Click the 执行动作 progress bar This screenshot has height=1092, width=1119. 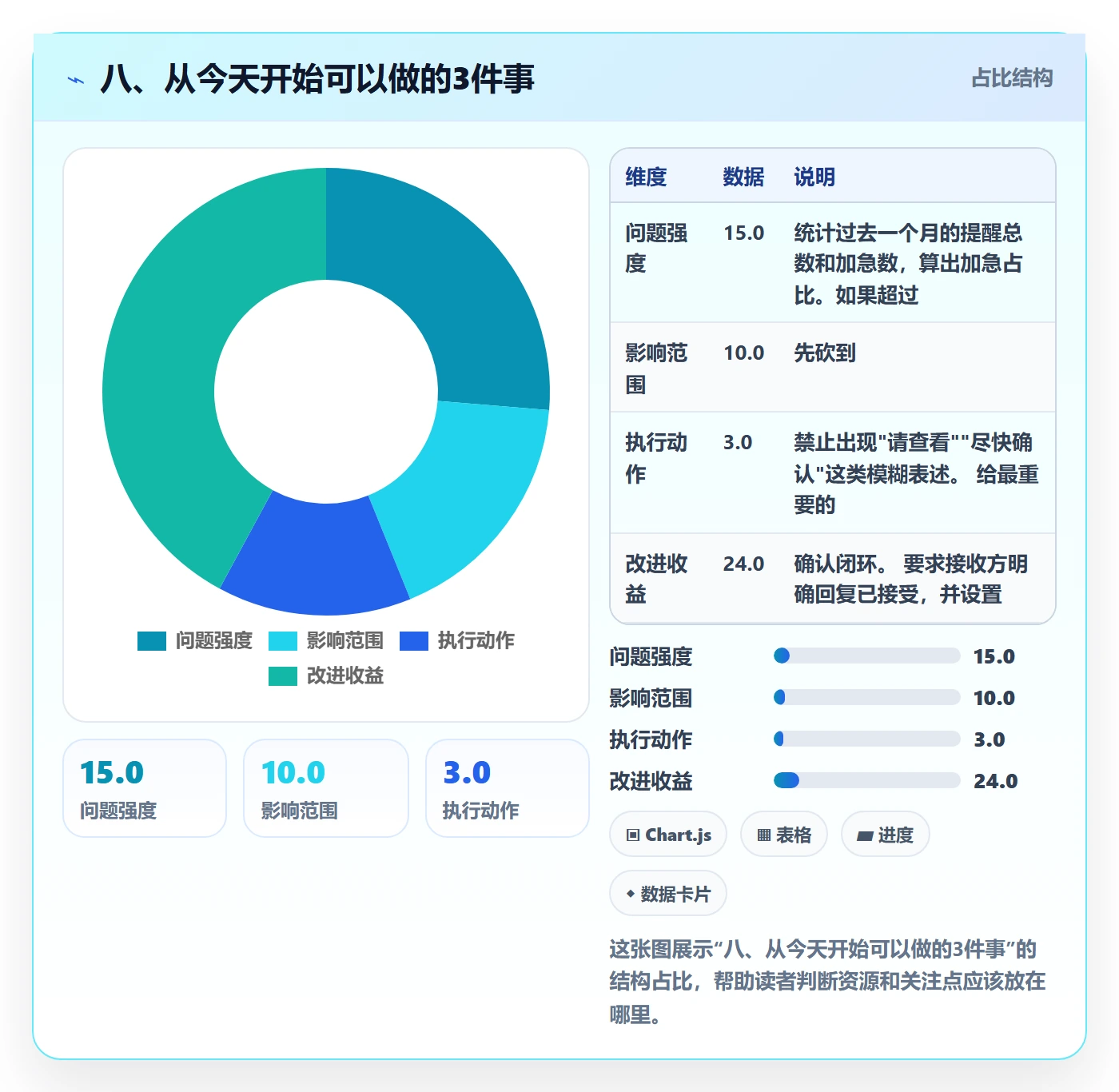866,739
